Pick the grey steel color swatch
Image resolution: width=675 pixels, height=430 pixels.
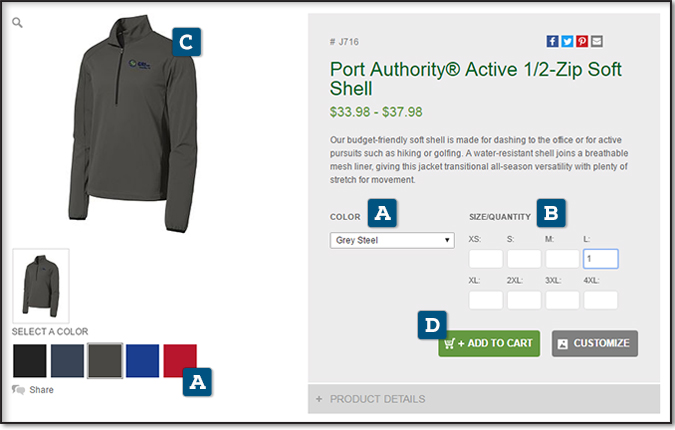(x=105, y=361)
